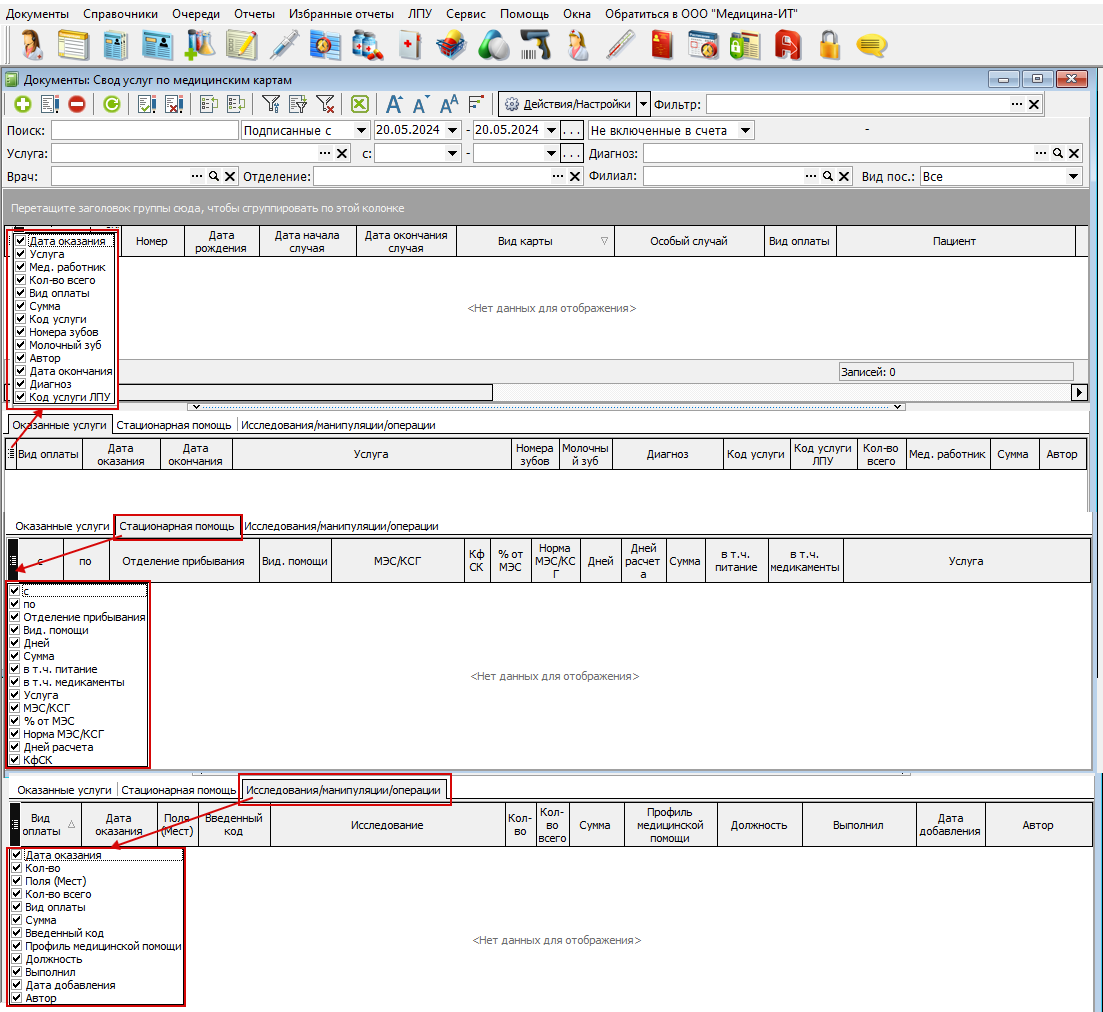Open the 'Вид пос.' dropdown showing Все

[1073, 177]
